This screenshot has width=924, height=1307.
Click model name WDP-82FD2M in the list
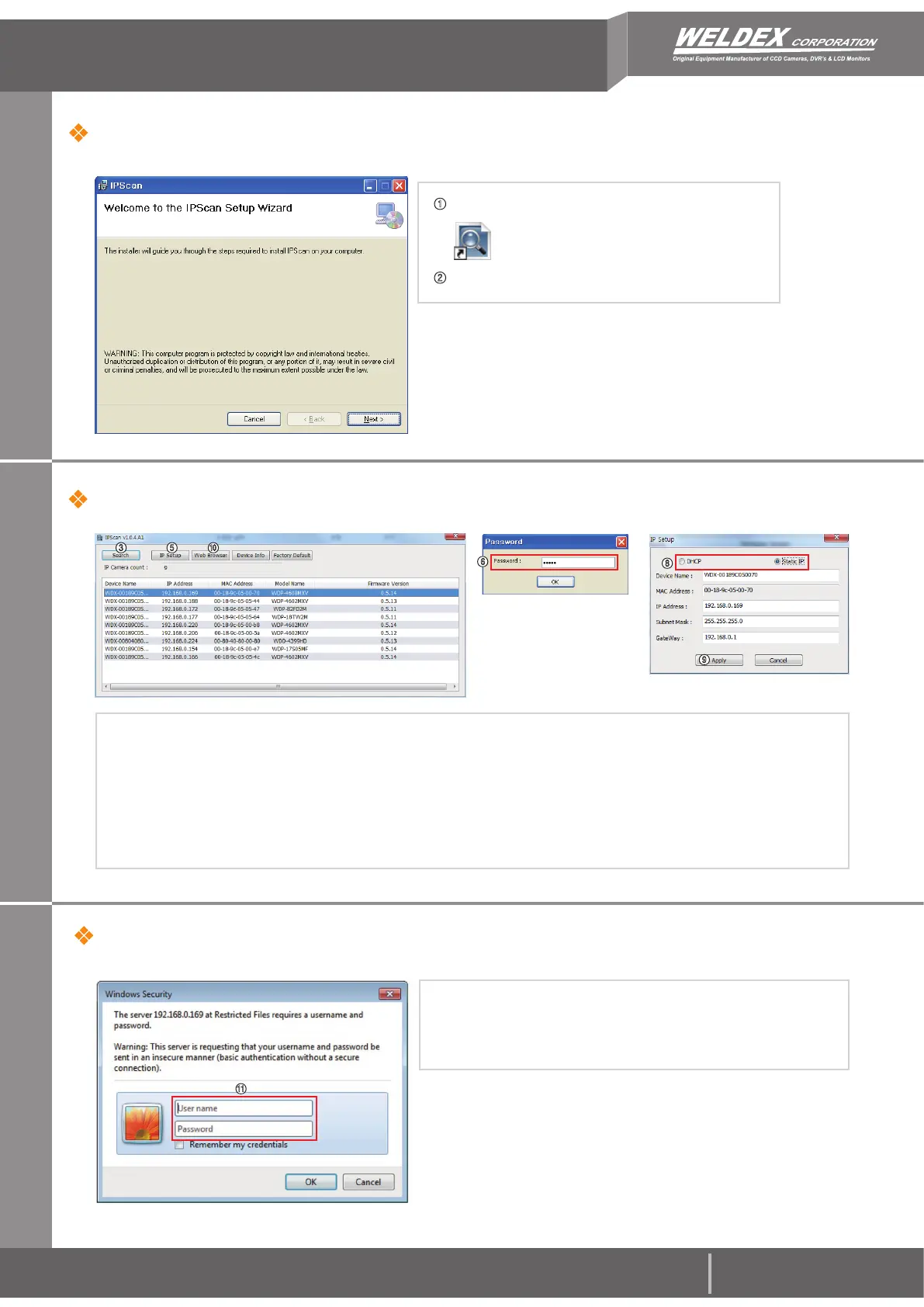pyautogui.click(x=289, y=609)
